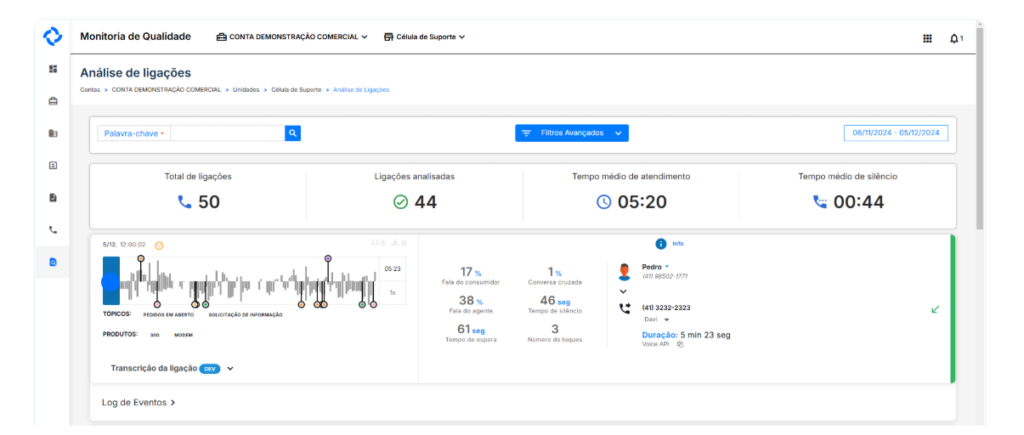Click the Info icon on call card
Viewport: 1024px width, 435px height.
coord(661,244)
